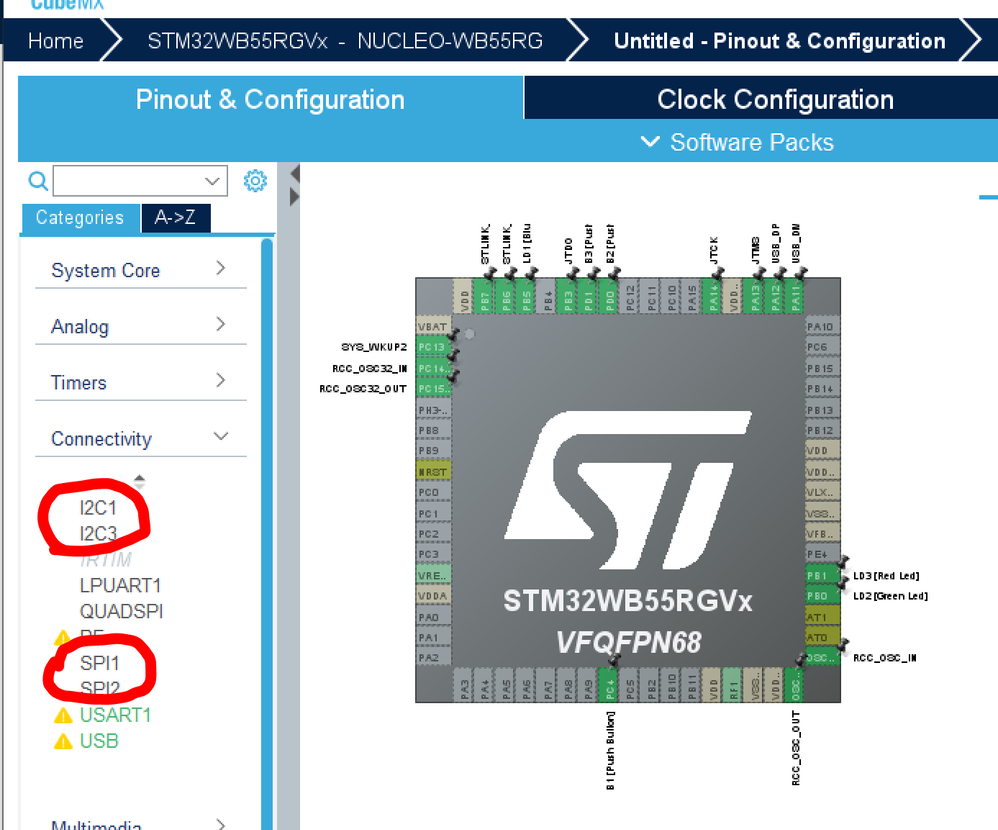Click STM32WB55RGVx - NUCLEO-WB55RG breadcrumb
This screenshot has width=998, height=830.
point(345,41)
